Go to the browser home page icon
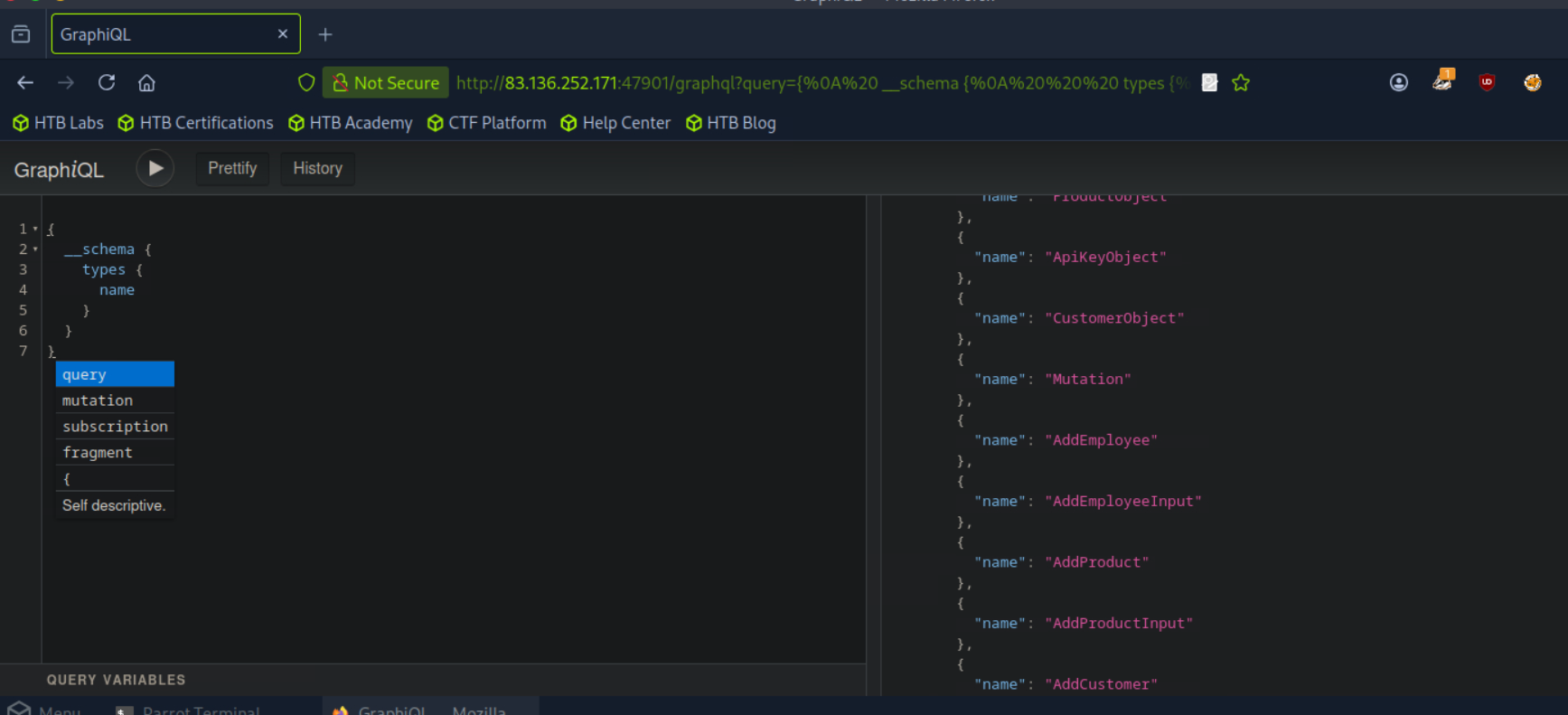The height and width of the screenshot is (715, 1568). (x=146, y=83)
